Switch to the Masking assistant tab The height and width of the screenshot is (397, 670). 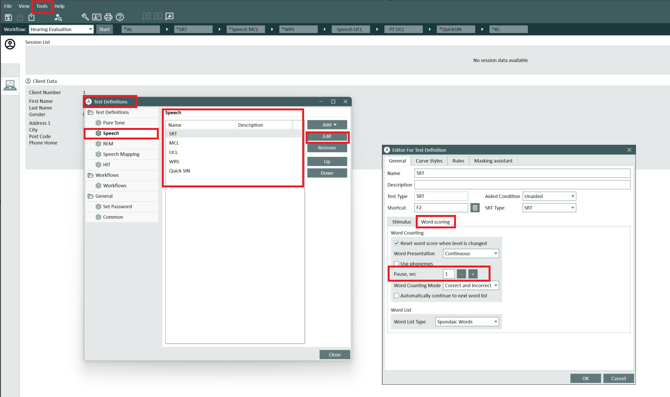click(x=493, y=161)
